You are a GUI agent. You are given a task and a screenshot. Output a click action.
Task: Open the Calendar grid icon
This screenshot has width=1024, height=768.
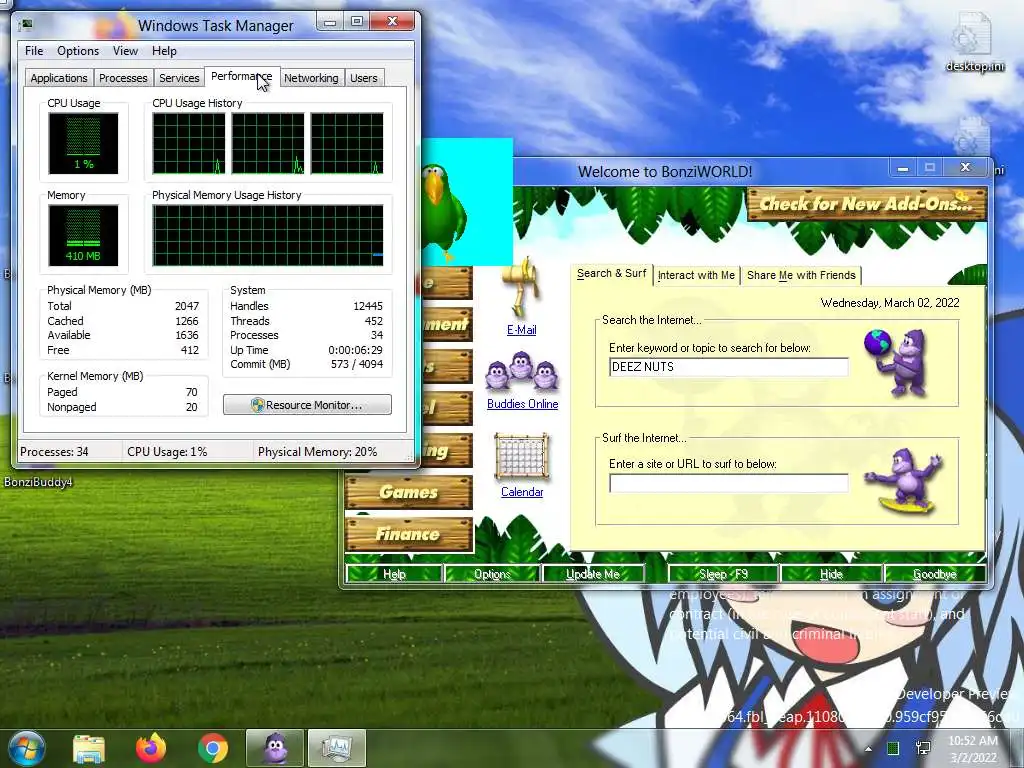(x=521, y=456)
